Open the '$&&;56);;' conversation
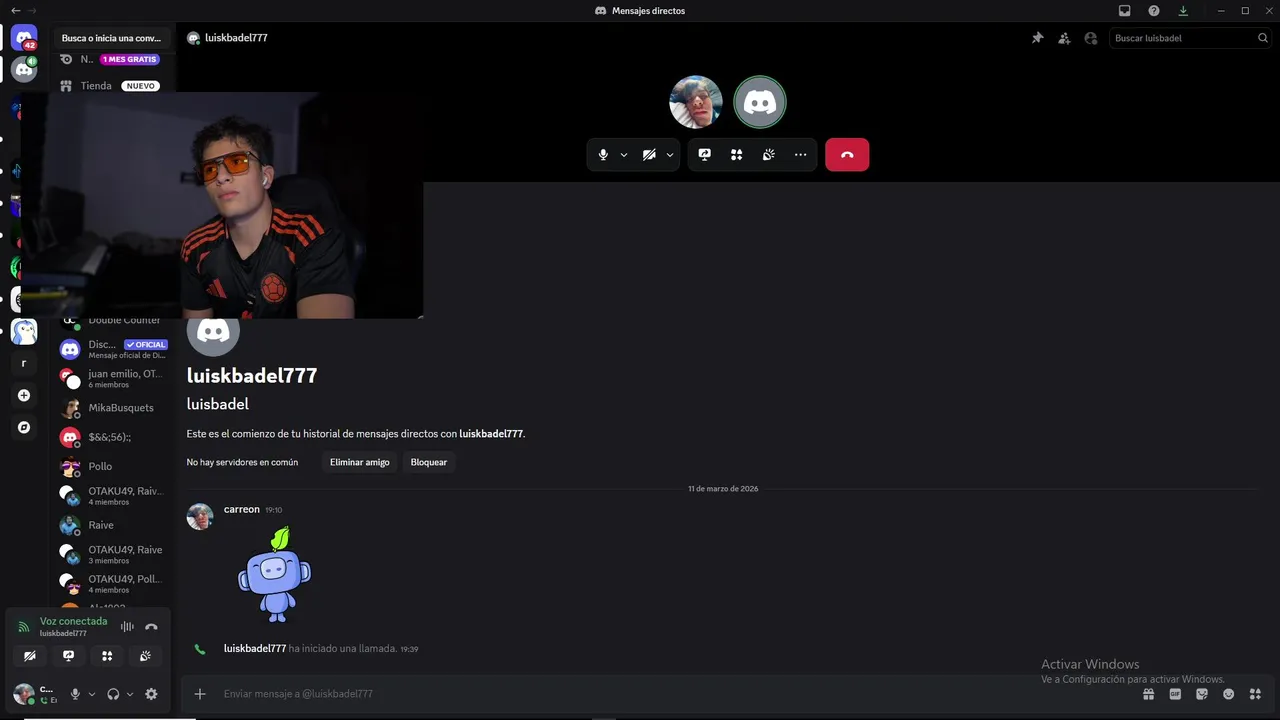 [x=112, y=437]
